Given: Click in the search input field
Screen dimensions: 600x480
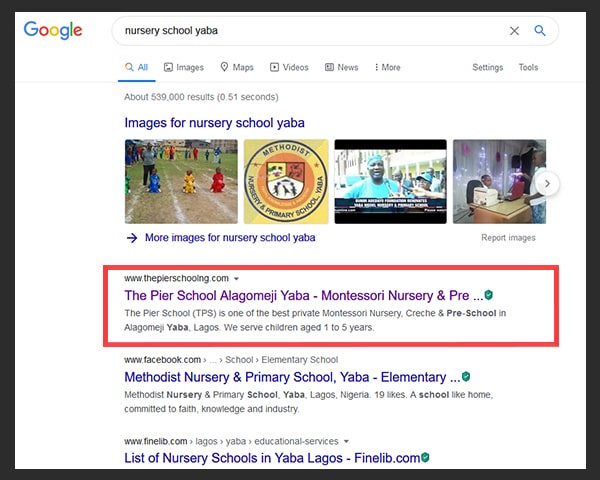Looking at the screenshot, I should tap(314, 31).
